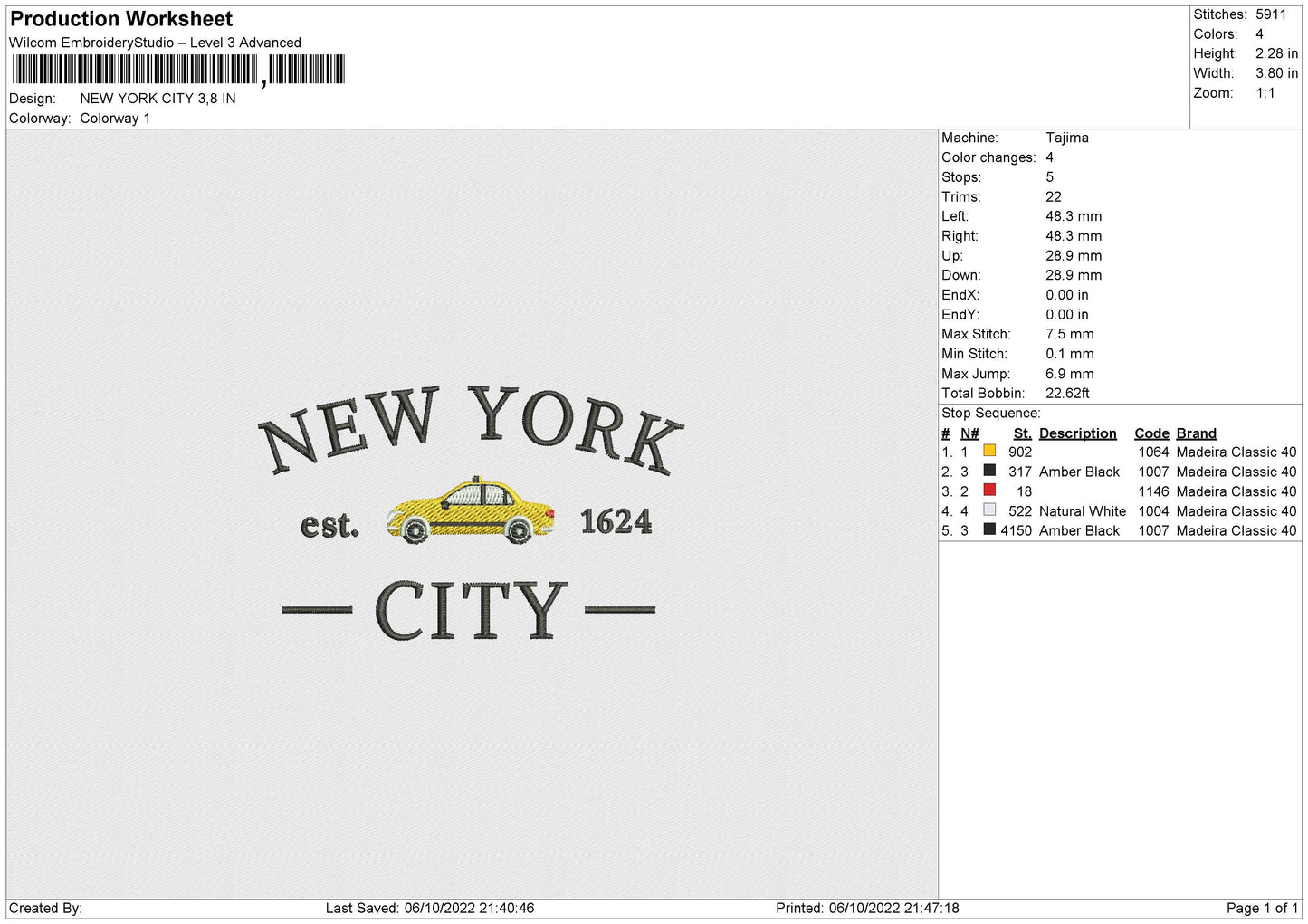
Task: Click the Machine value Tajima
Action: (1067, 138)
